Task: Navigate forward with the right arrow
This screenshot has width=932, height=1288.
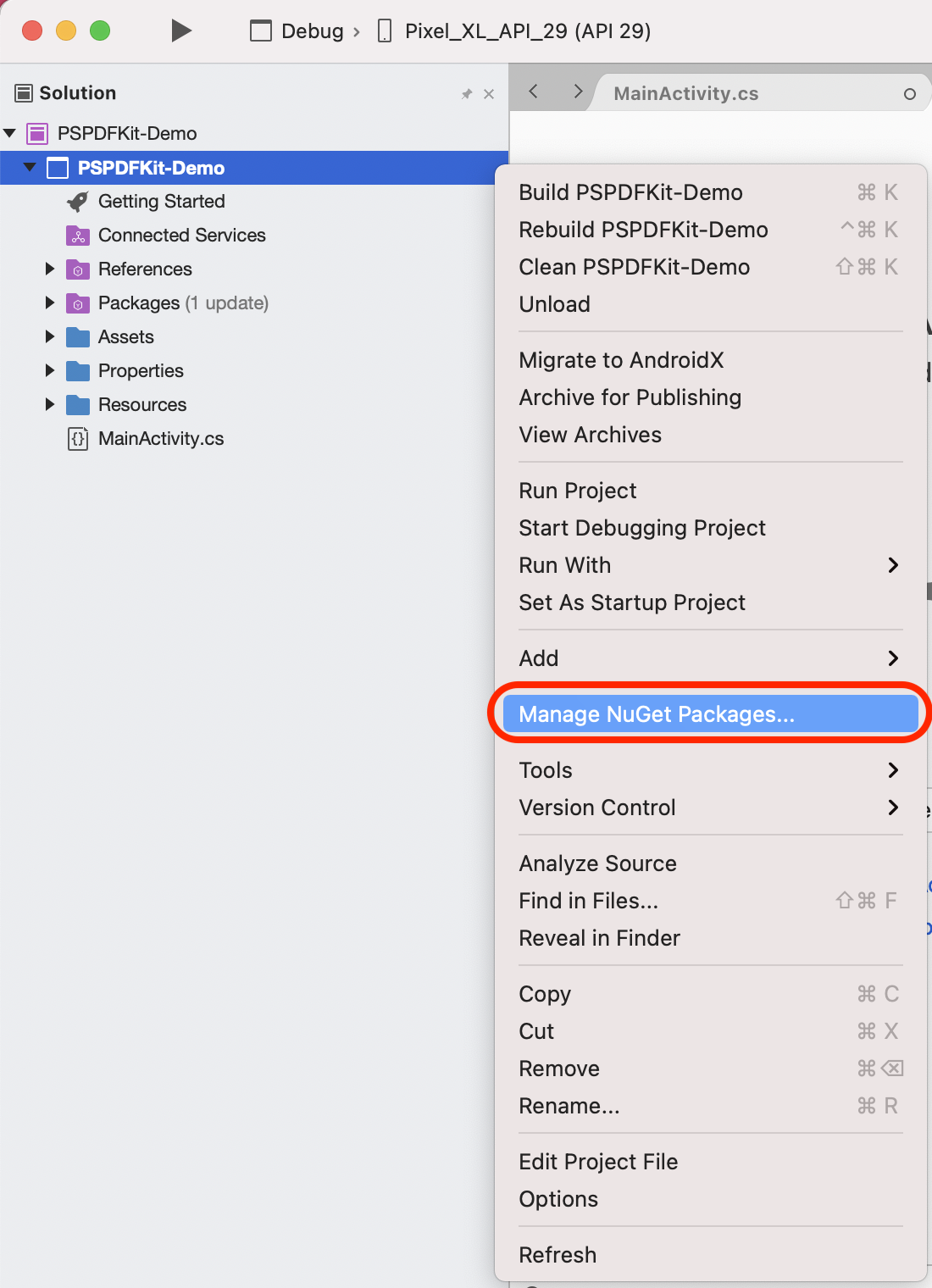Action: [x=578, y=92]
